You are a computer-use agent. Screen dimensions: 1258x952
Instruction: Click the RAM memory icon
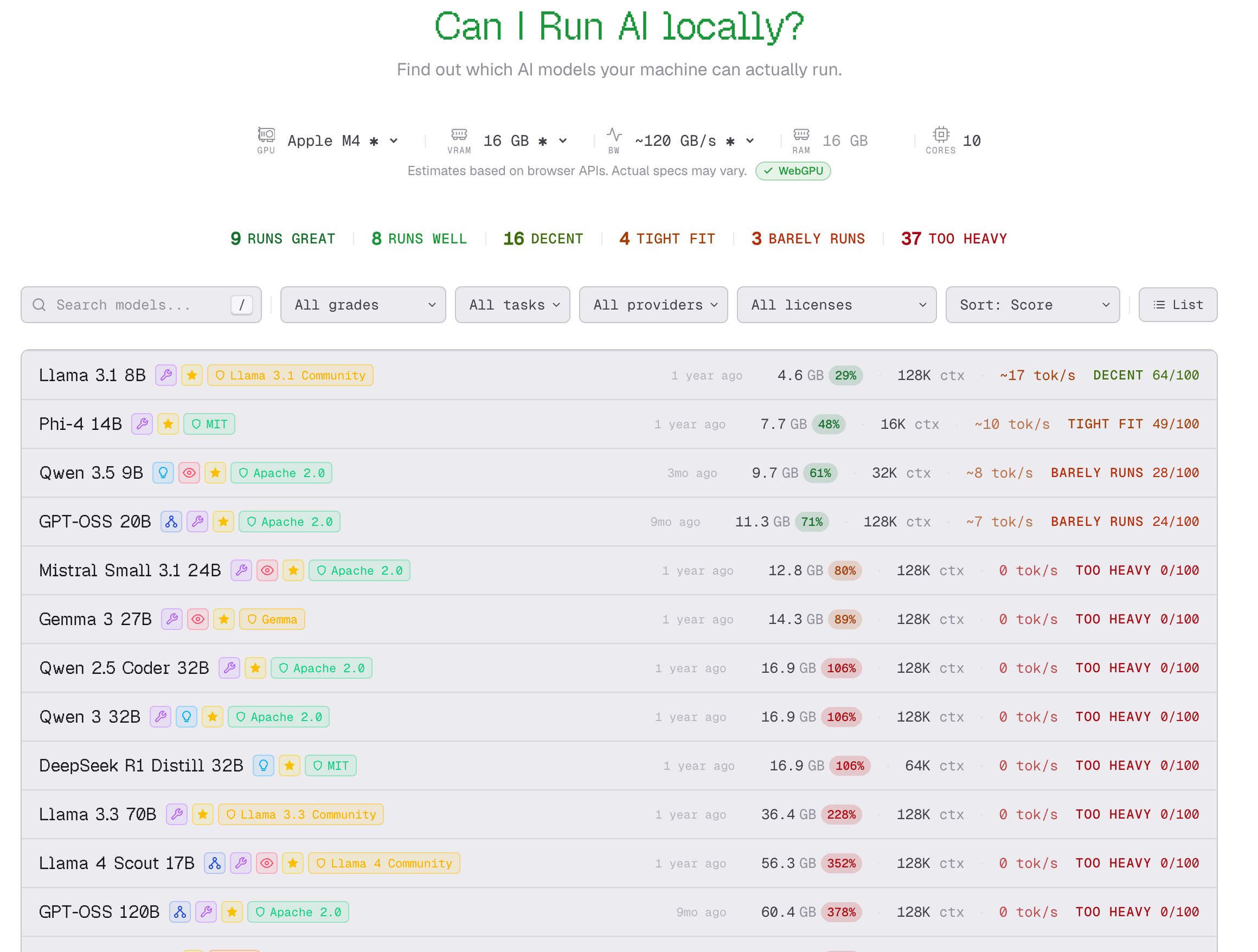pyautogui.click(x=801, y=135)
